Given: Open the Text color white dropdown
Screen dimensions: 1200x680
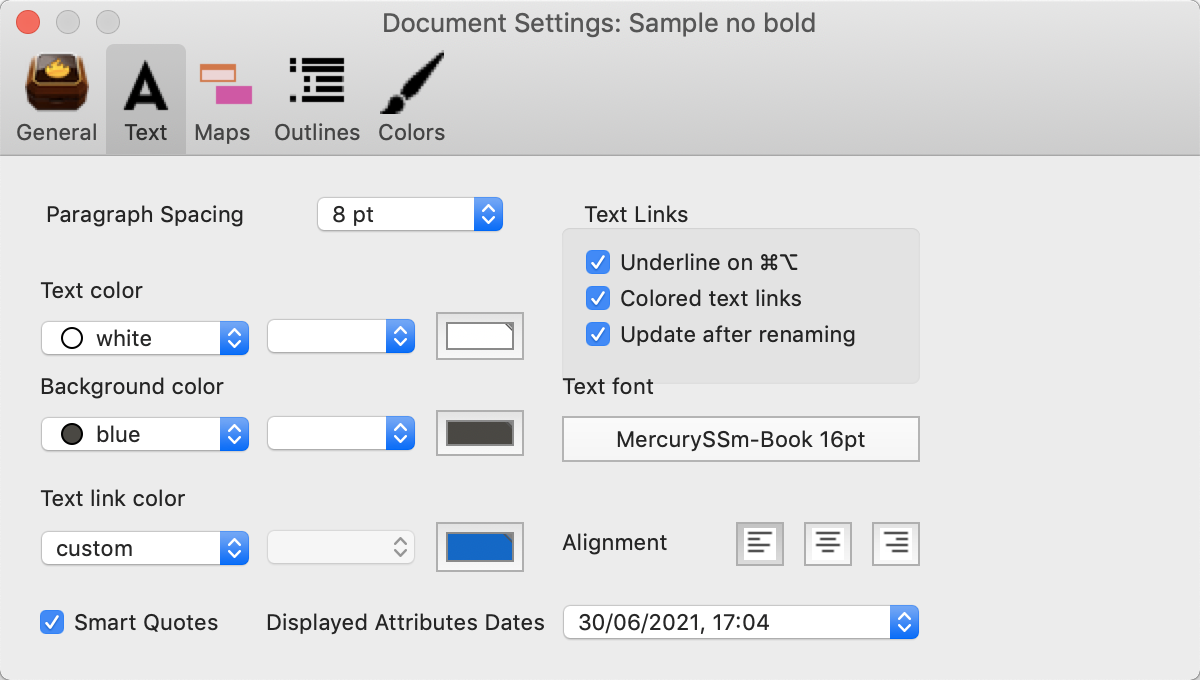Looking at the screenshot, I should [145, 338].
